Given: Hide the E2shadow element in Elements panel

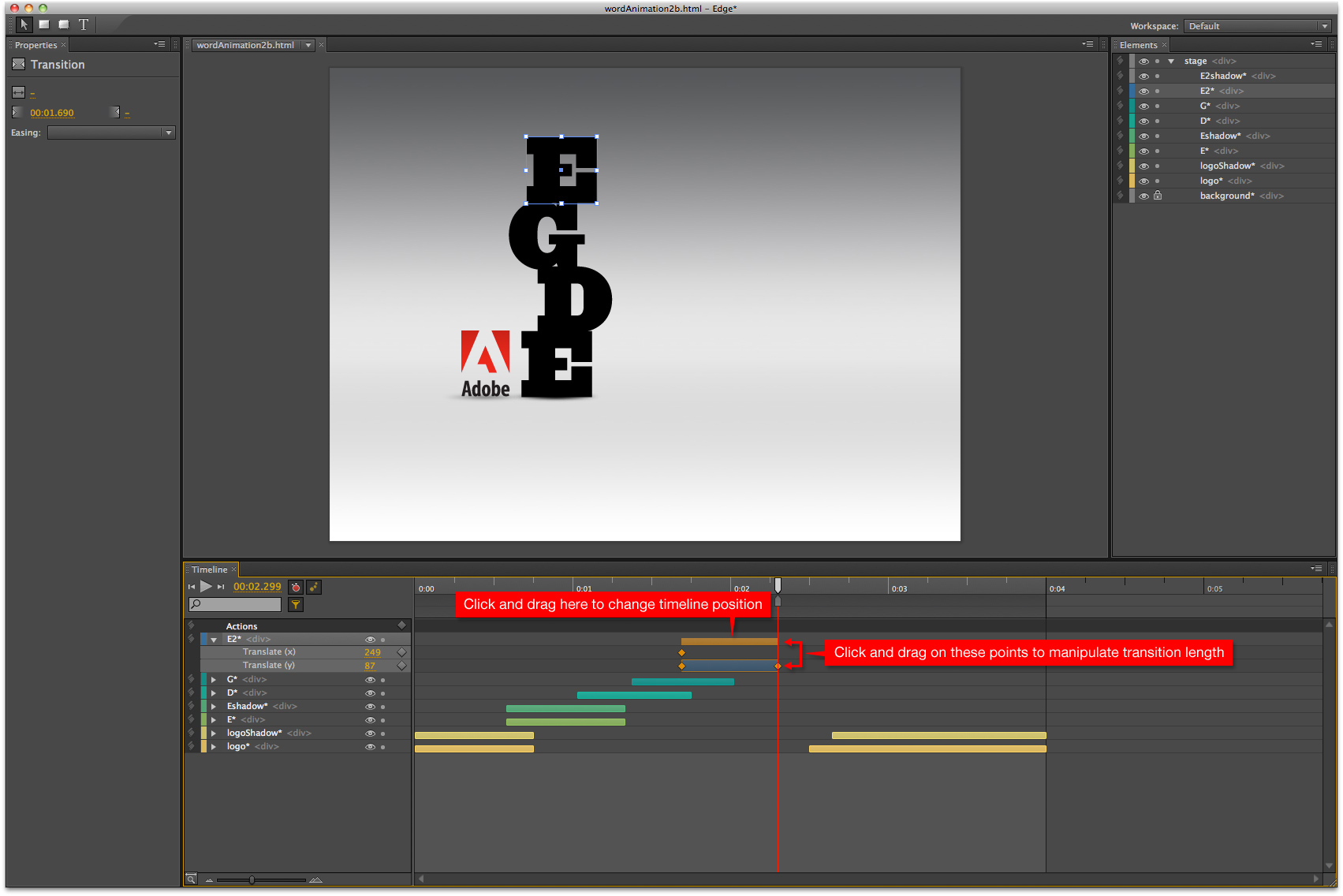Looking at the screenshot, I should coord(1143,76).
